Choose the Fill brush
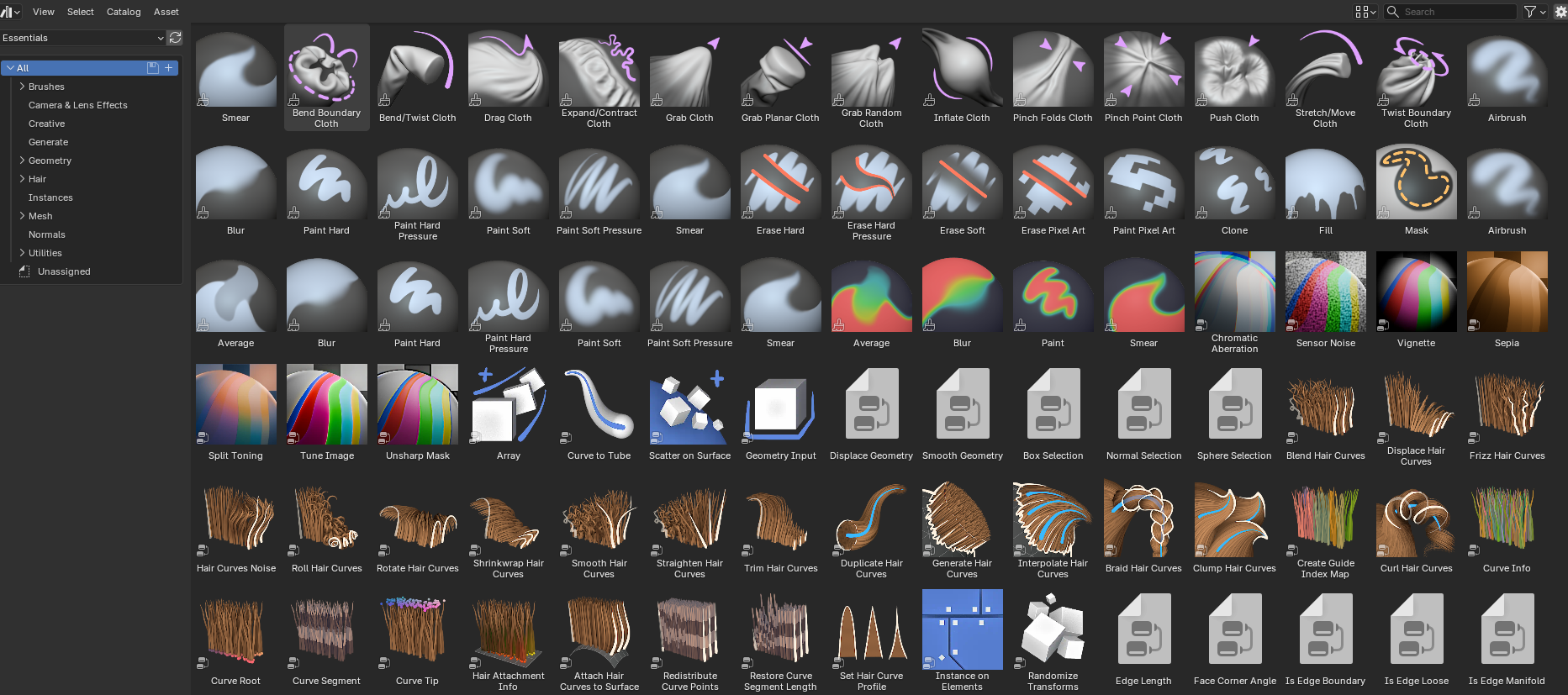Screen dimensions: 1568x695 click(x=1326, y=190)
